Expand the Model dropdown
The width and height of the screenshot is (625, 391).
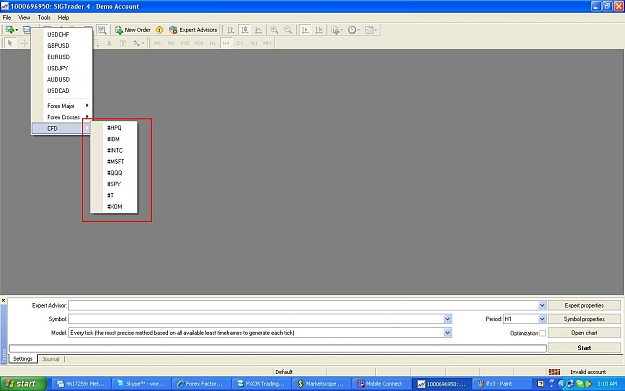click(447, 333)
